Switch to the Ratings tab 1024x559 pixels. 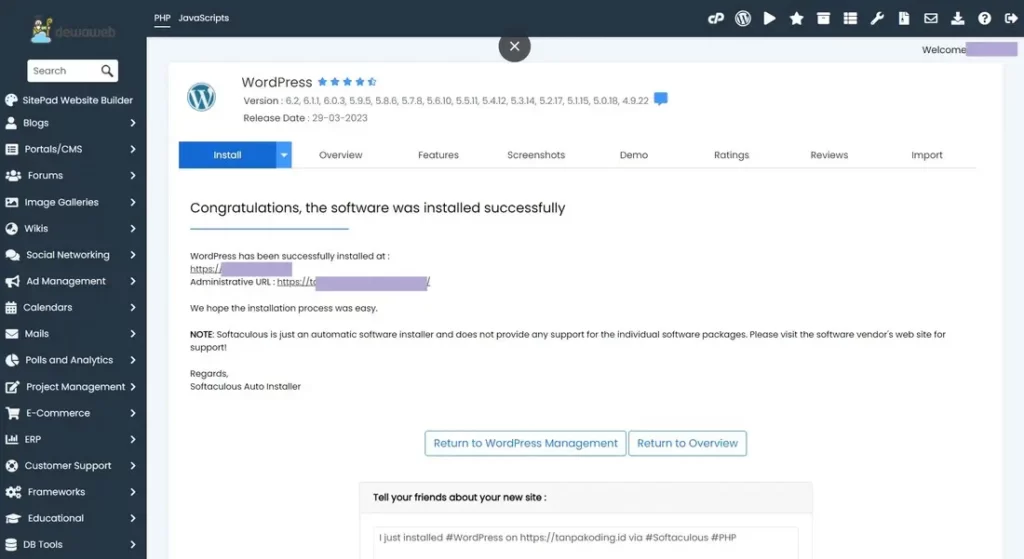tap(731, 155)
